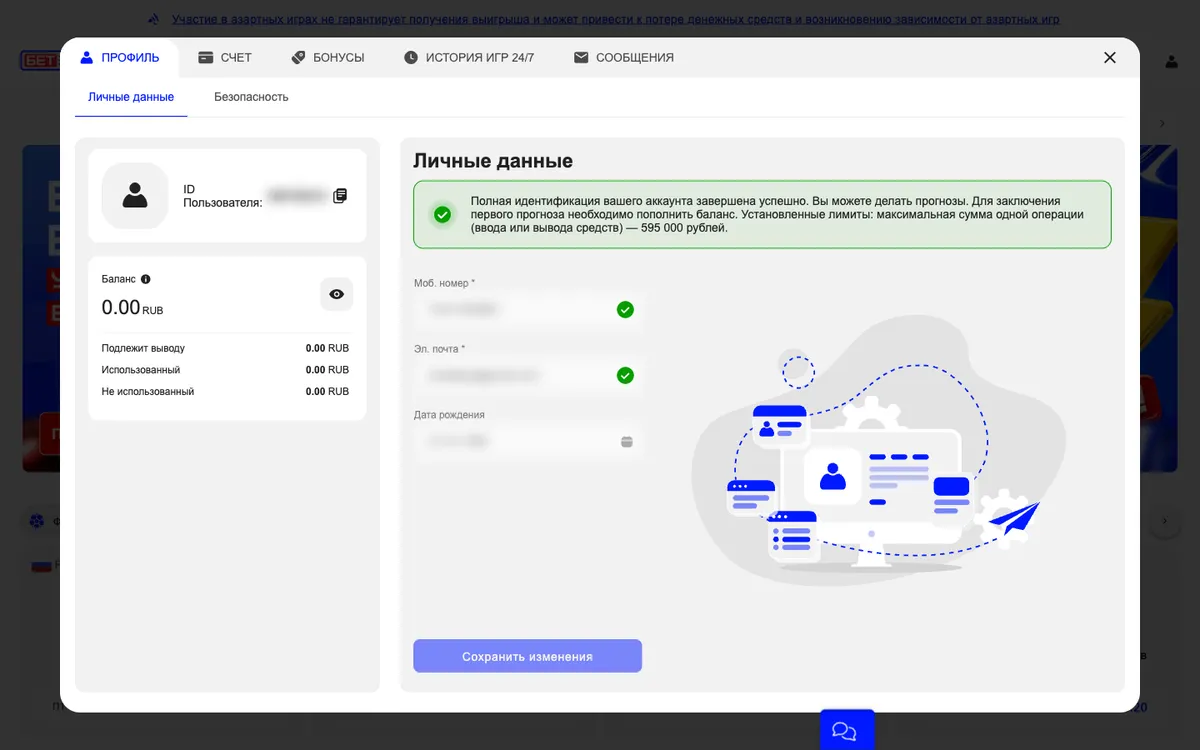Copy the user ID with copy icon
This screenshot has width=1200, height=750.
coord(340,195)
